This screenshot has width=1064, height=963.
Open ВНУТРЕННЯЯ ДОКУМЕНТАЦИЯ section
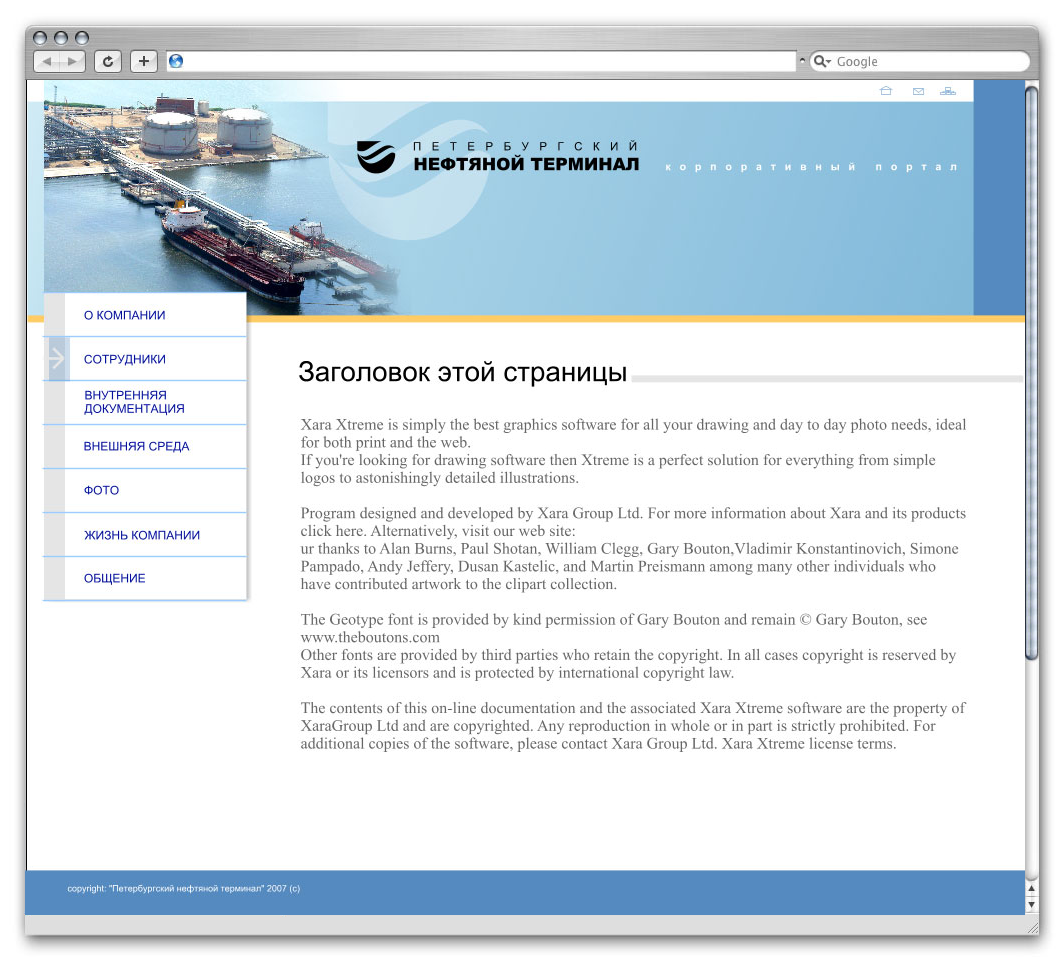tap(145, 402)
